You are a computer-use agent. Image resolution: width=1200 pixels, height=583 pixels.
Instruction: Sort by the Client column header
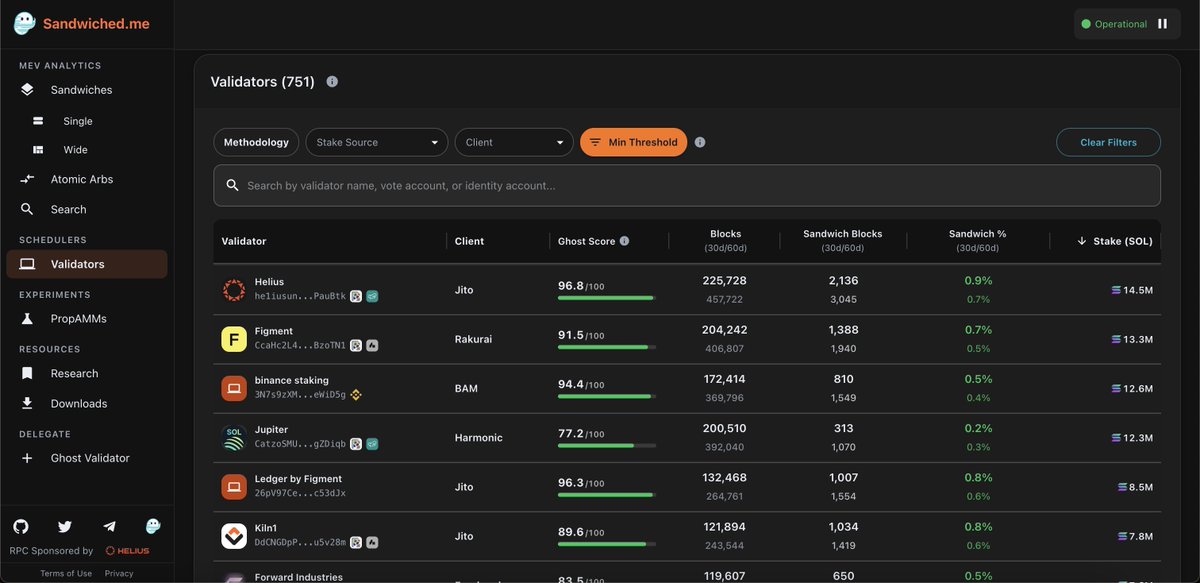click(469, 241)
